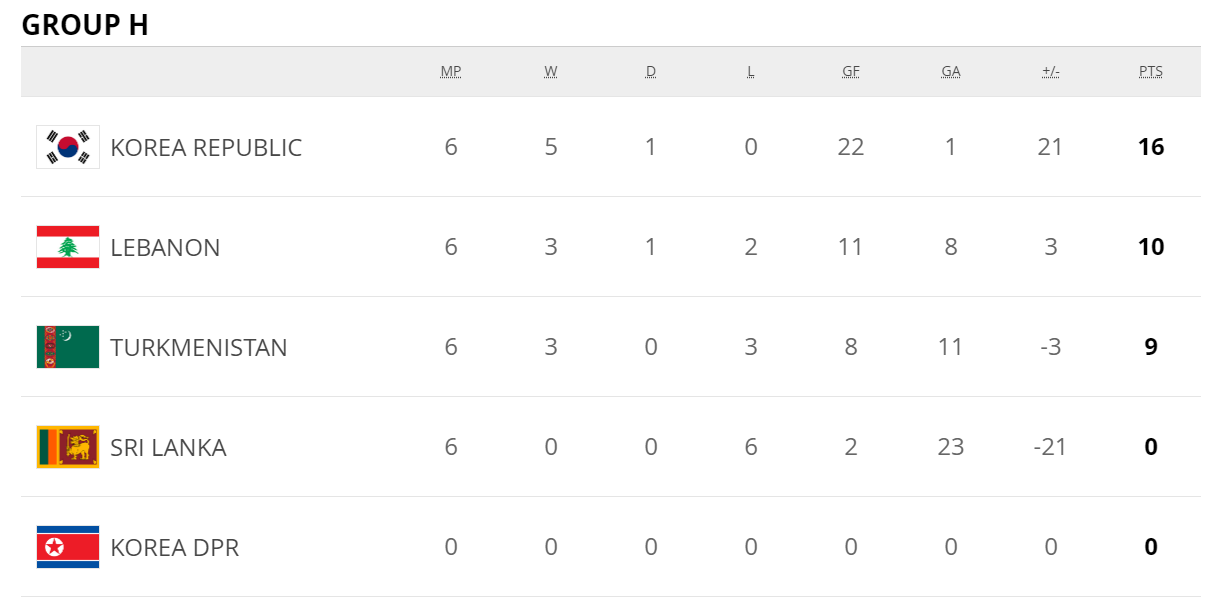This screenshot has width=1209, height=615.
Task: Click the +/- goal difference header
Action: [1051, 72]
